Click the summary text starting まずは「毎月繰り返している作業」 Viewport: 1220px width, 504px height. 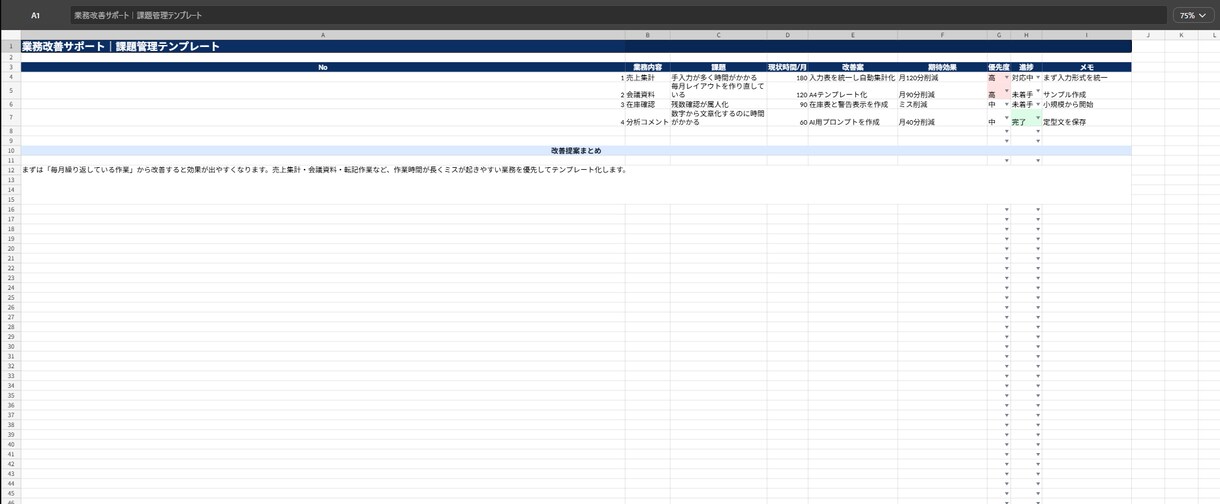pyautogui.click(x=324, y=170)
